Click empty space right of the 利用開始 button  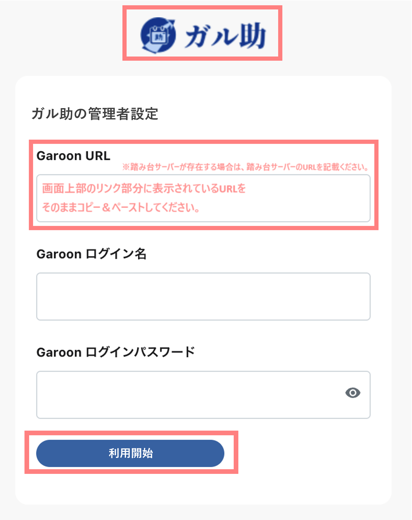[x=300, y=453]
